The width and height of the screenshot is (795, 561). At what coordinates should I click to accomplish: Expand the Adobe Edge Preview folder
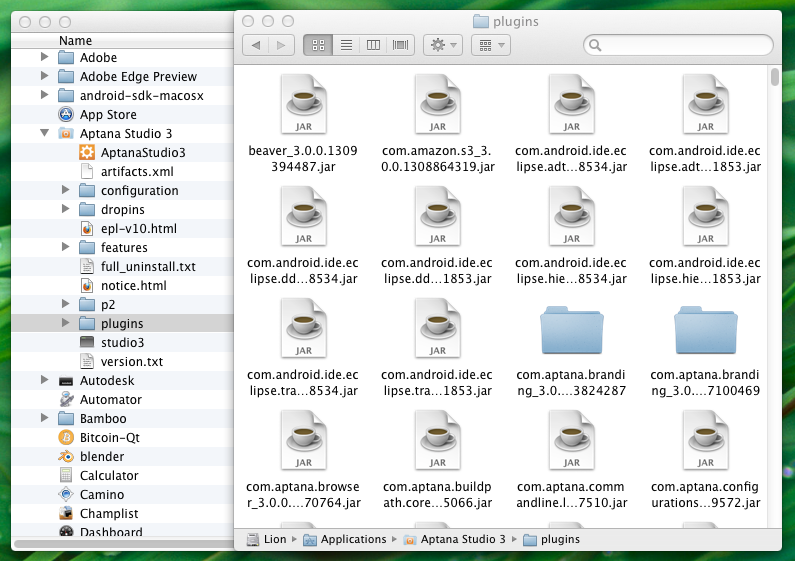(x=45, y=76)
